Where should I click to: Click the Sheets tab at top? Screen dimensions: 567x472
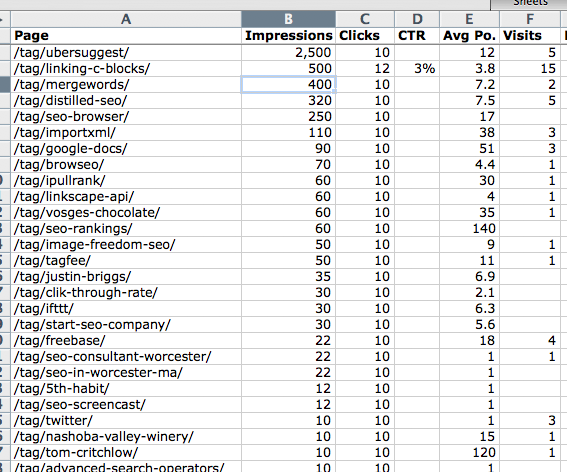click(x=528, y=4)
